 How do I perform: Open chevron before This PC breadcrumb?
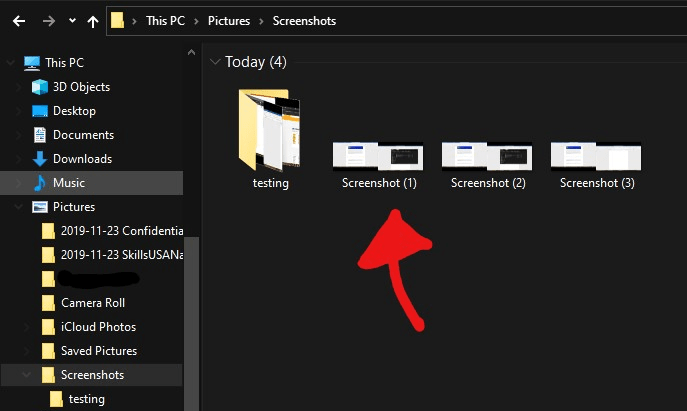point(134,21)
